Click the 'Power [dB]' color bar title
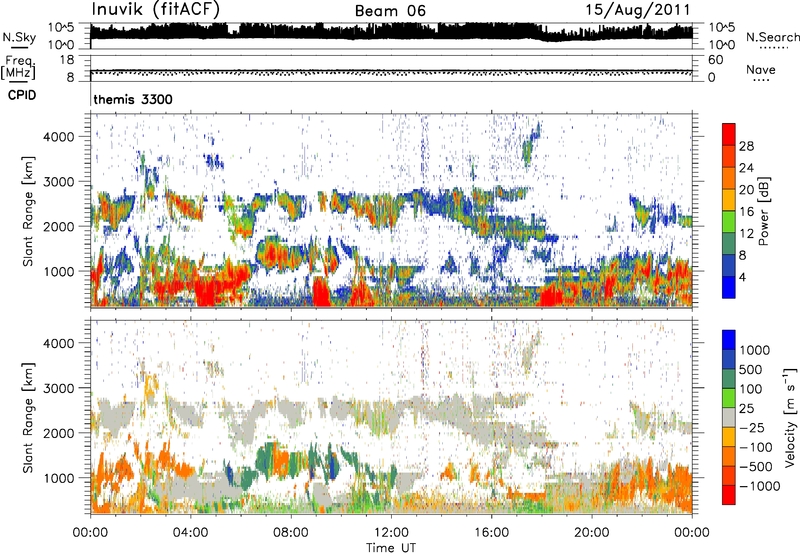The width and height of the screenshot is (800, 554). [763, 211]
